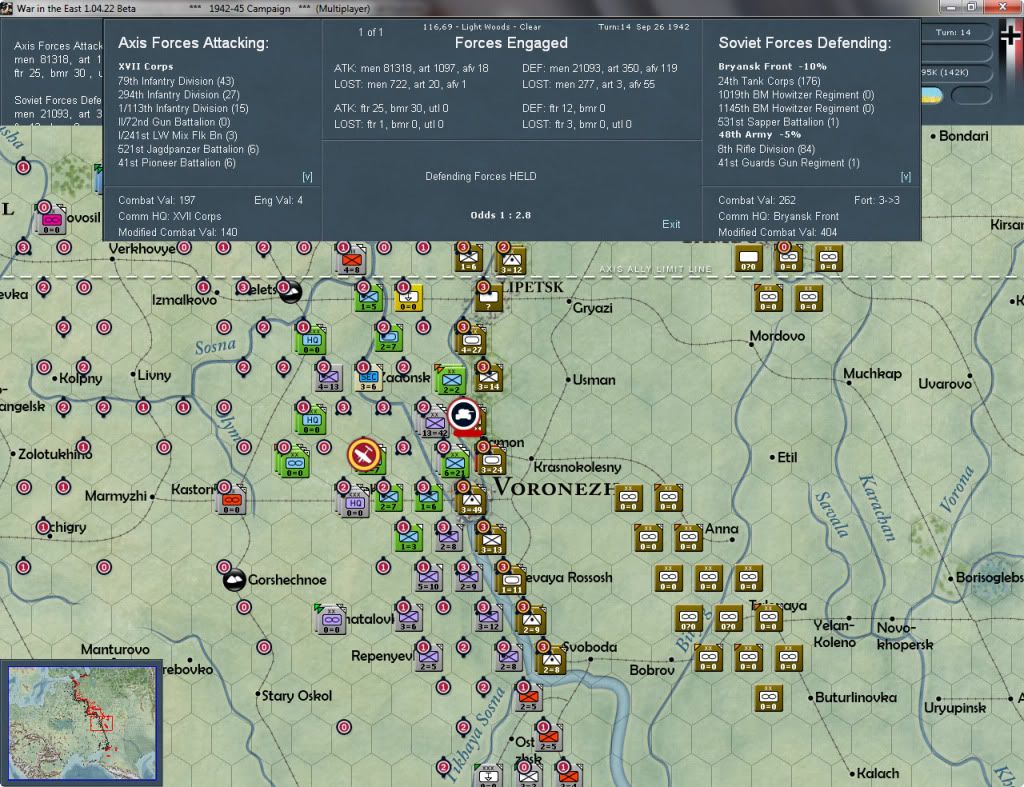Select the Soviet 3=24 tank counter
This screenshot has height=787, width=1024.
tap(492, 461)
